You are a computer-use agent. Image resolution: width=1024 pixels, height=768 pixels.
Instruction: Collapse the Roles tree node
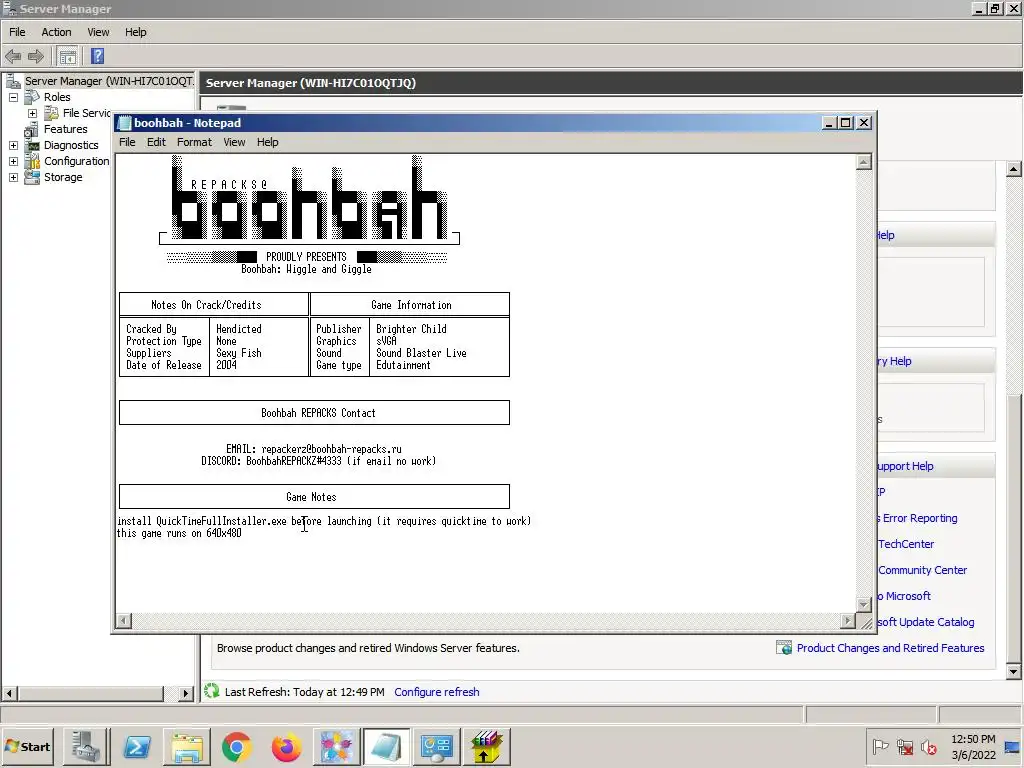click(x=13, y=97)
